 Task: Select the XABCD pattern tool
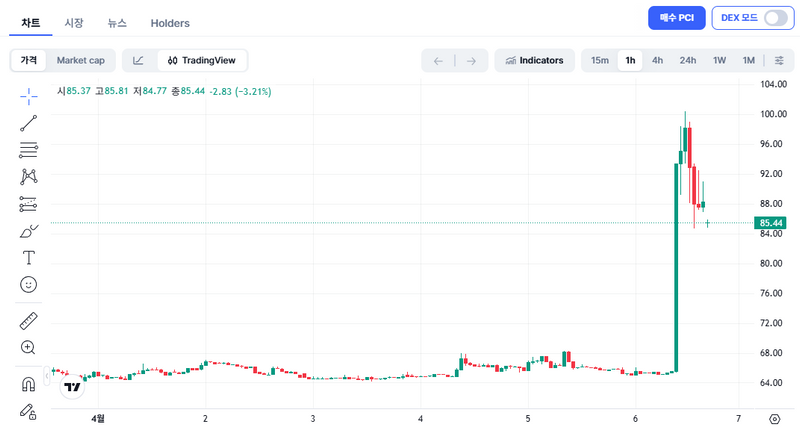(x=28, y=177)
